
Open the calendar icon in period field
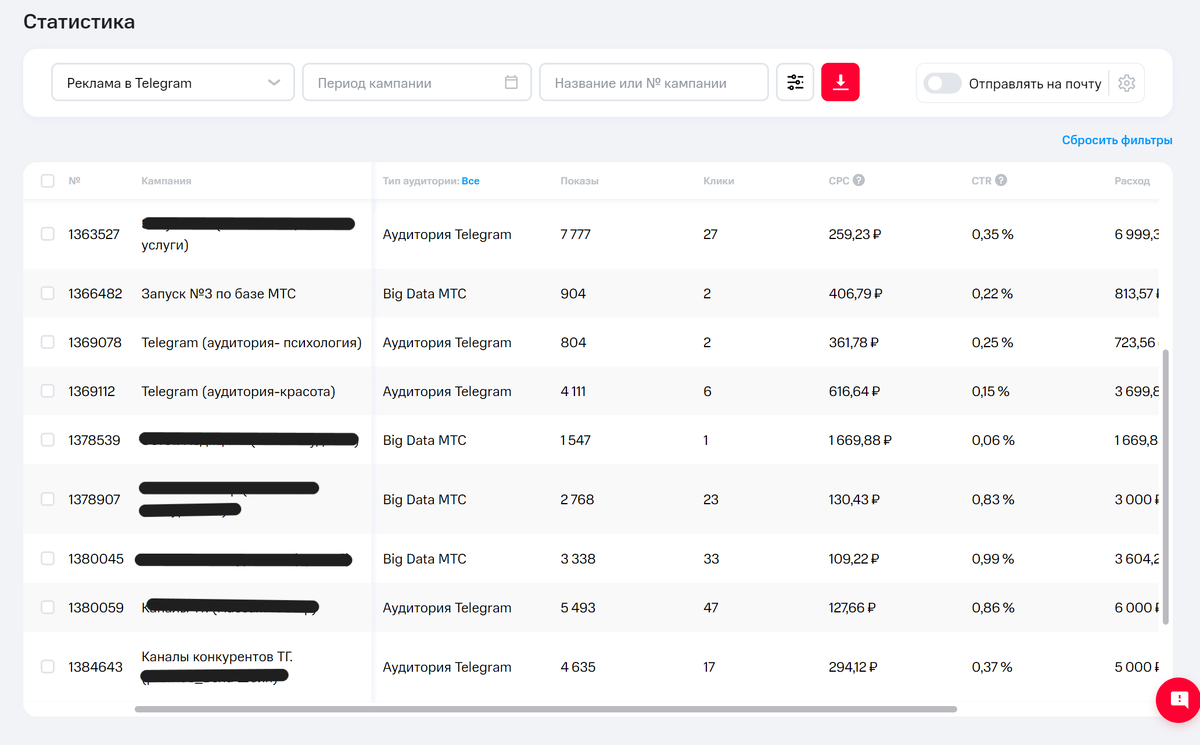pos(511,83)
